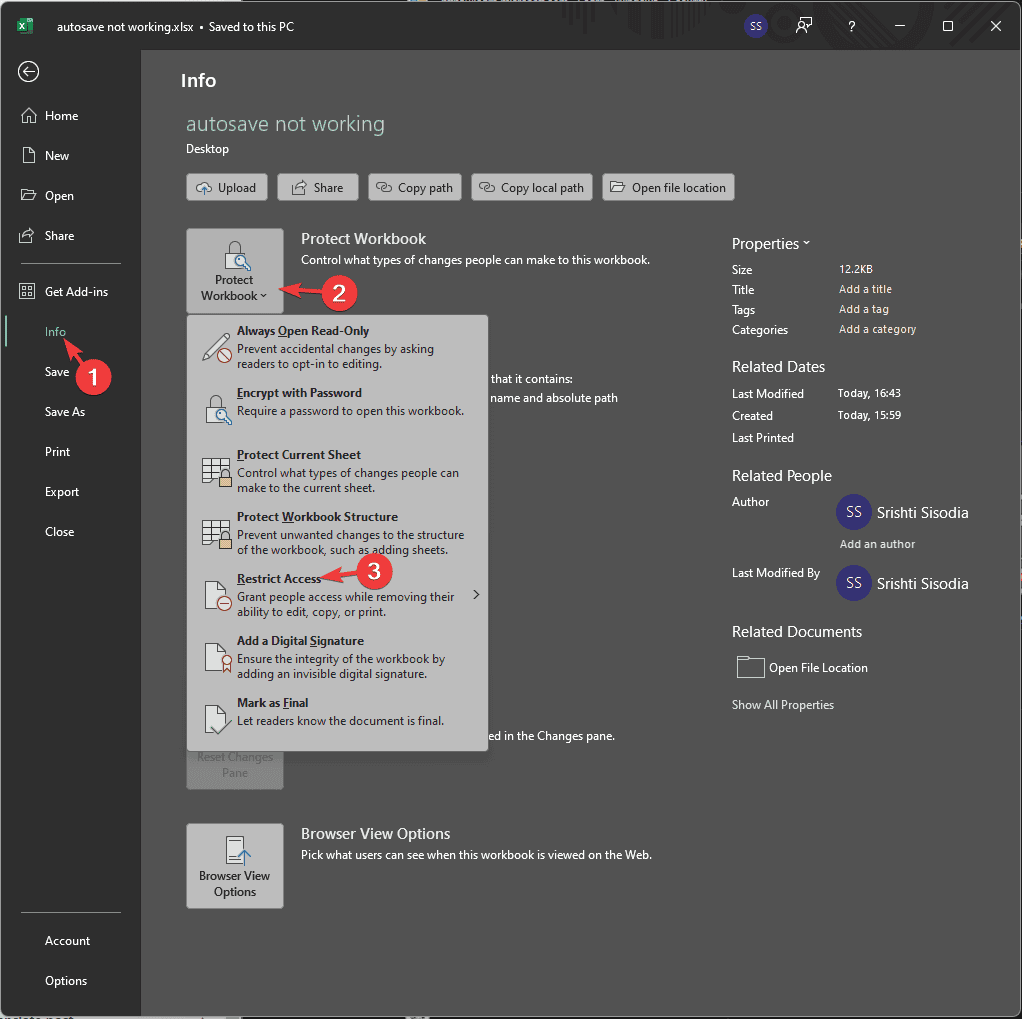This screenshot has width=1022, height=1019.
Task: Click the folder icon on Open file location
Action: coord(617,187)
